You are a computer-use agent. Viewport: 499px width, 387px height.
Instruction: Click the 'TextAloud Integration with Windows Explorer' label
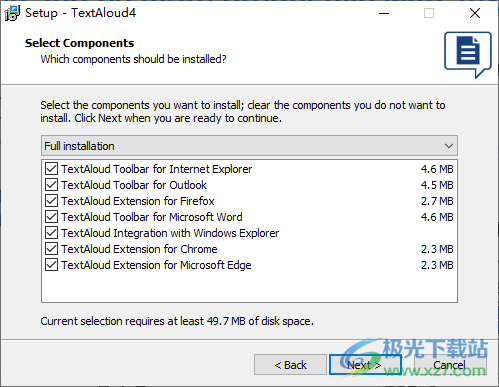[x=170, y=233]
